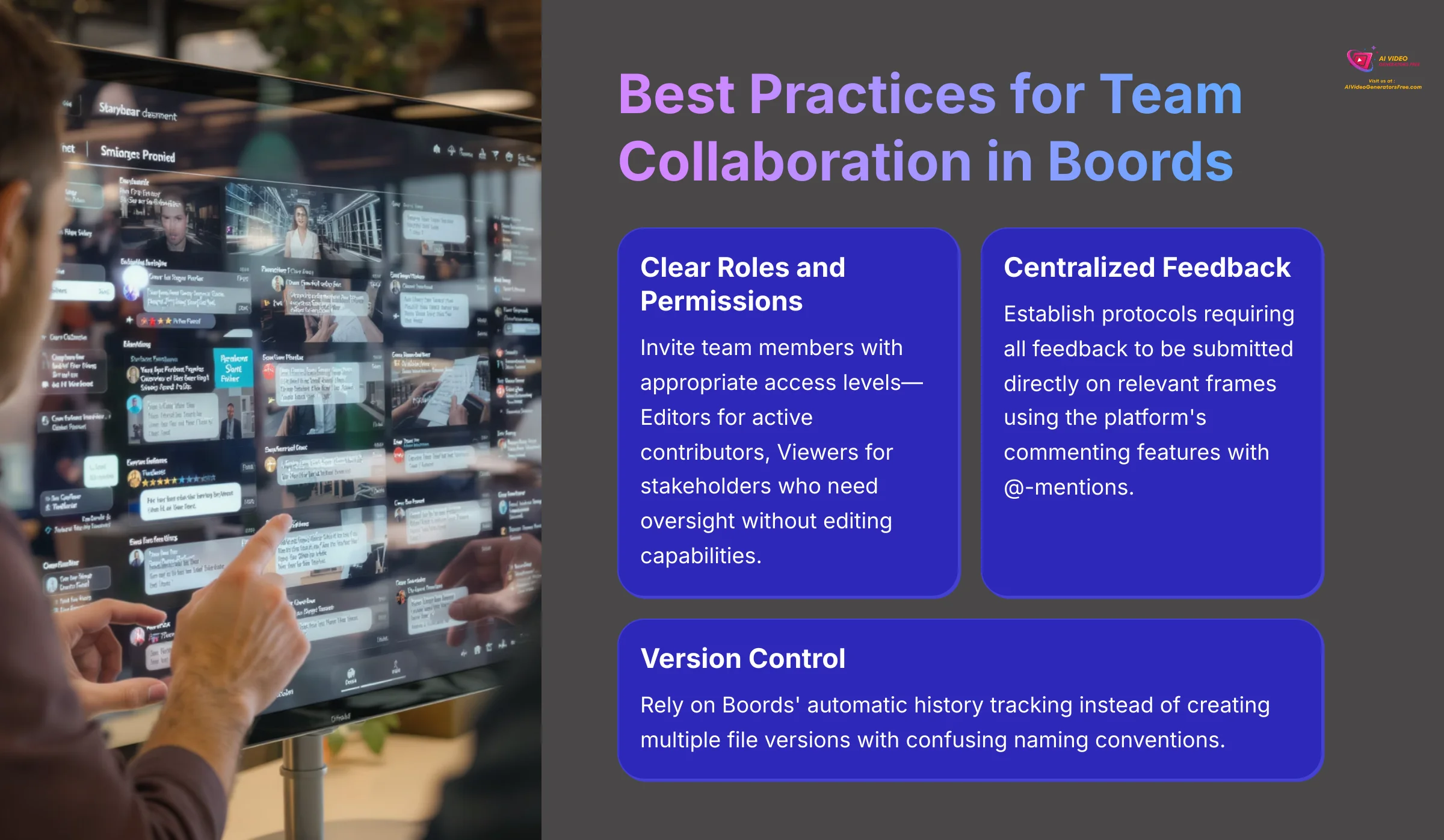Click the paragraph starting "Invite team members with"

coord(781,451)
